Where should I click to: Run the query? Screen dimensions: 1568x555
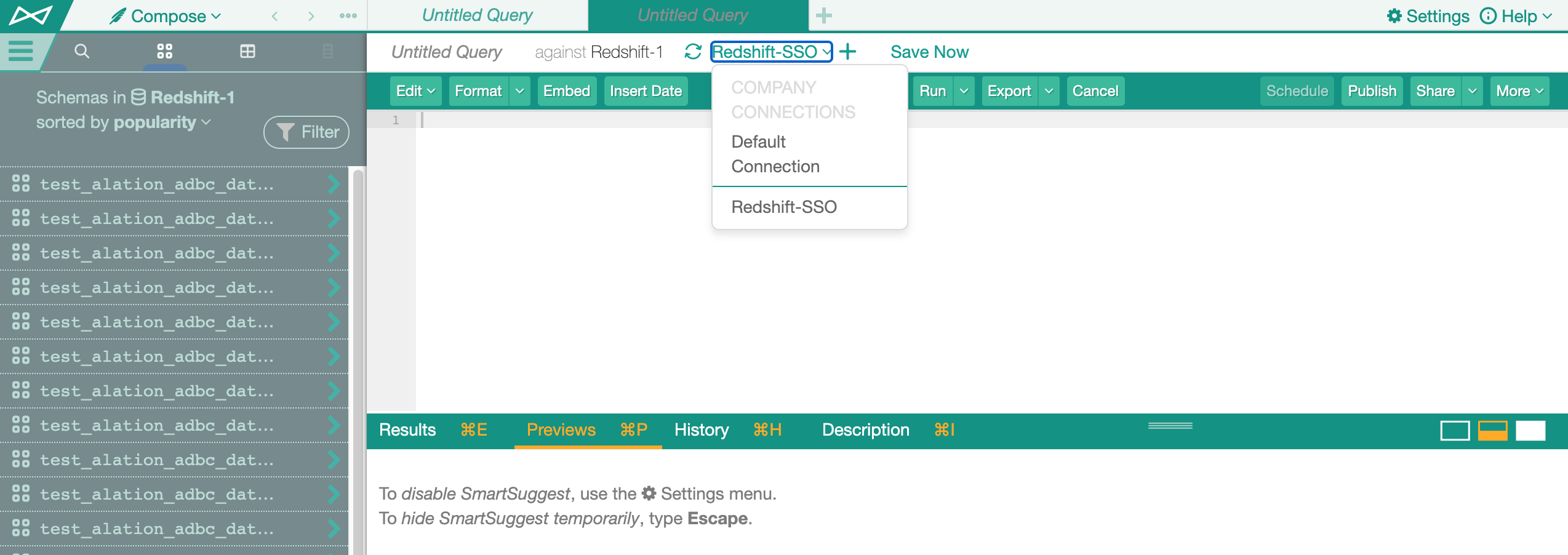pyautogui.click(x=932, y=91)
